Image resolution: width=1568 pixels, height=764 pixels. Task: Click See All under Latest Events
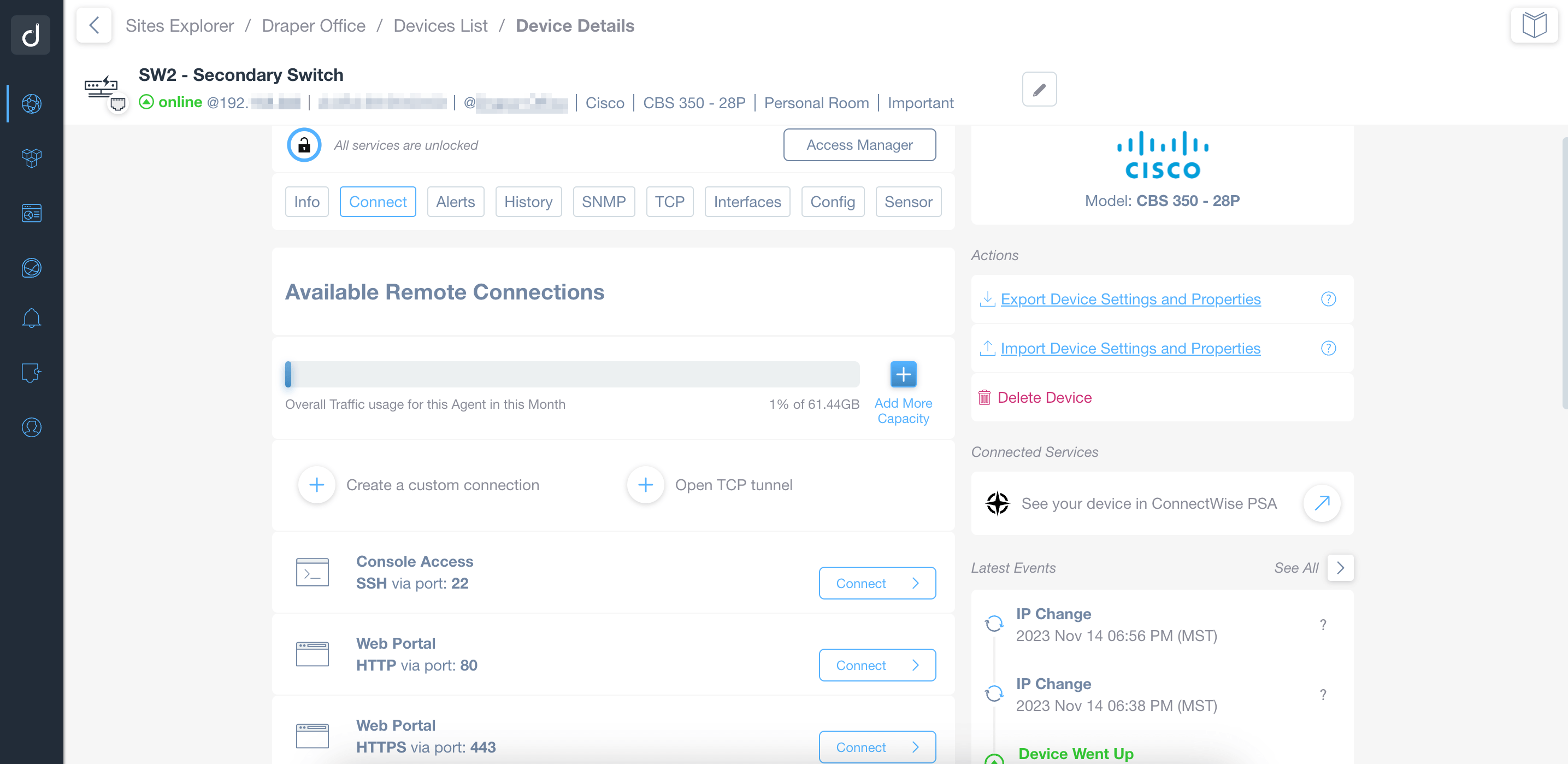pos(1296,568)
